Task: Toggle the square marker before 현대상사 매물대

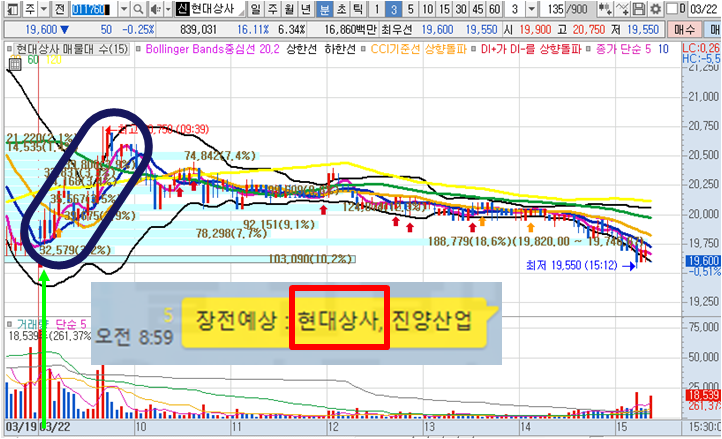Action: point(9,49)
